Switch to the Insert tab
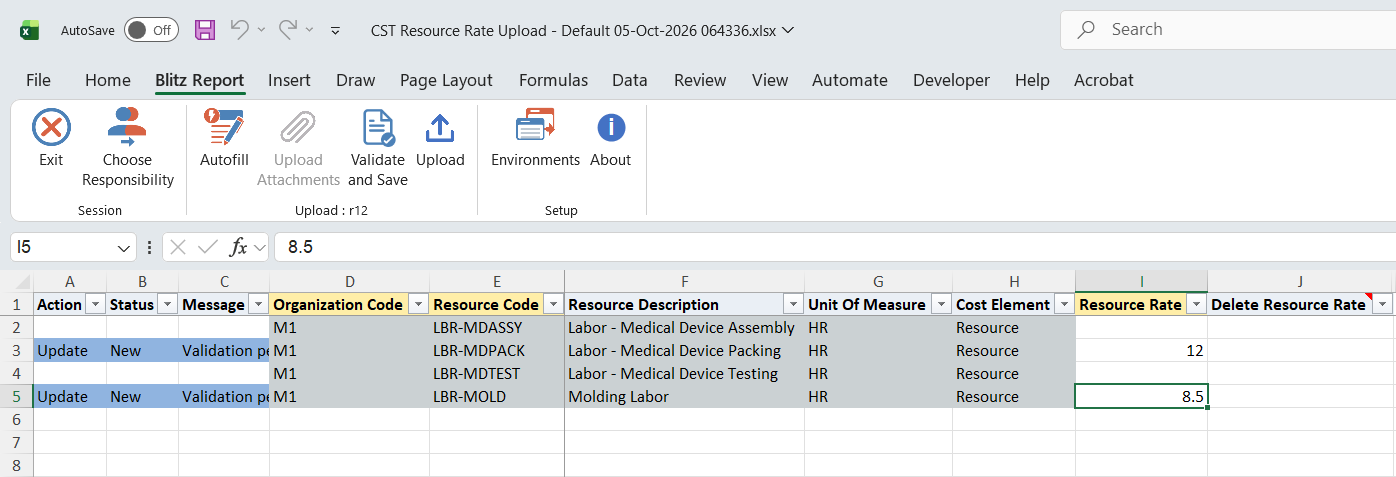Image resolution: width=1396 pixels, height=477 pixels. point(289,80)
